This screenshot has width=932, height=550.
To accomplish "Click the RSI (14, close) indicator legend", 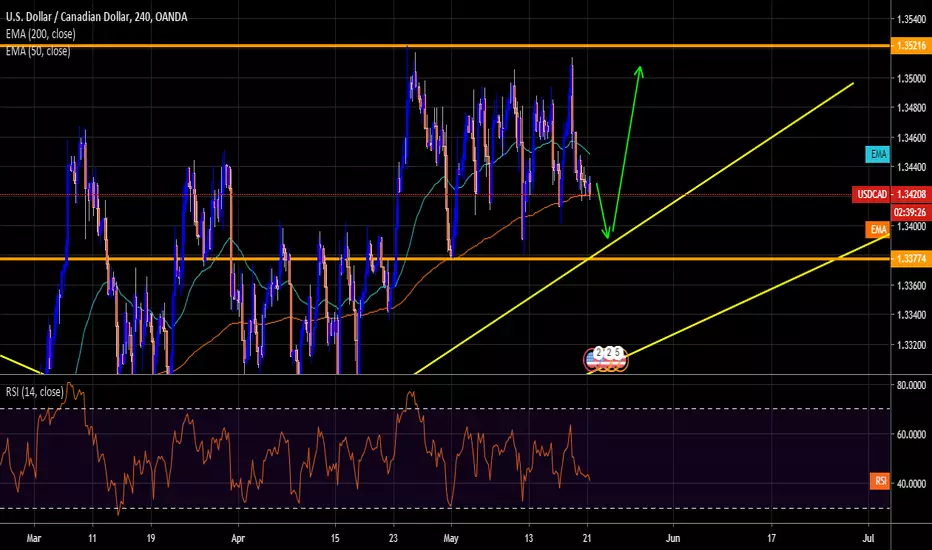I will (34, 392).
